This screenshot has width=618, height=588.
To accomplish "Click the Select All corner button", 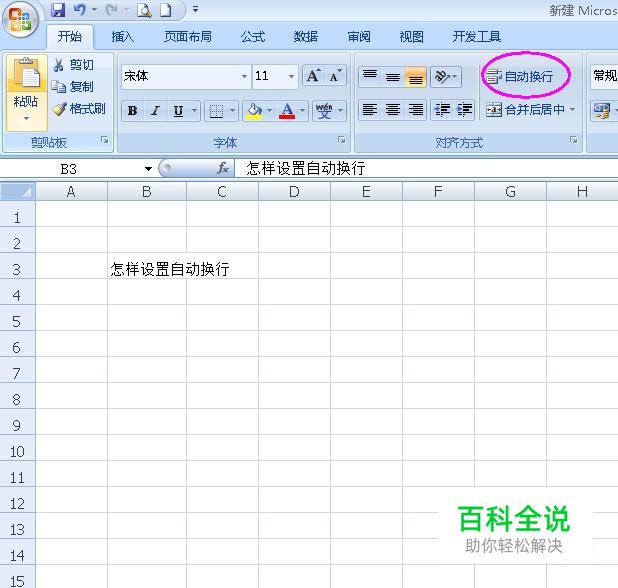I will [17, 192].
